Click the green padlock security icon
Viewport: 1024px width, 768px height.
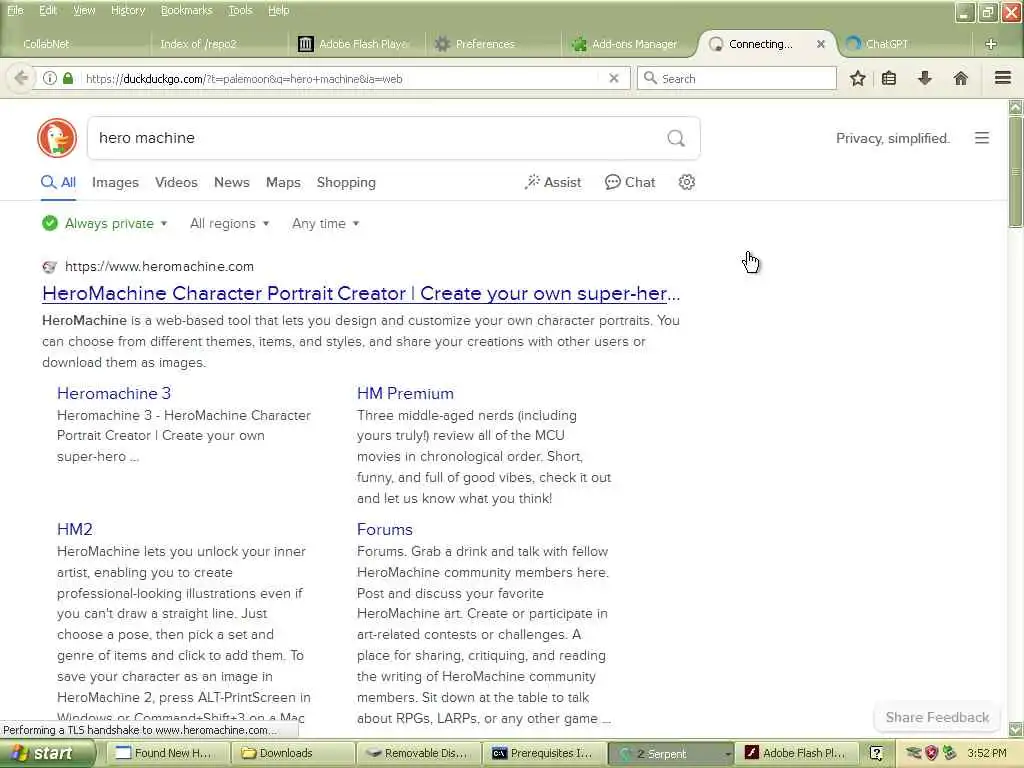coord(68,78)
